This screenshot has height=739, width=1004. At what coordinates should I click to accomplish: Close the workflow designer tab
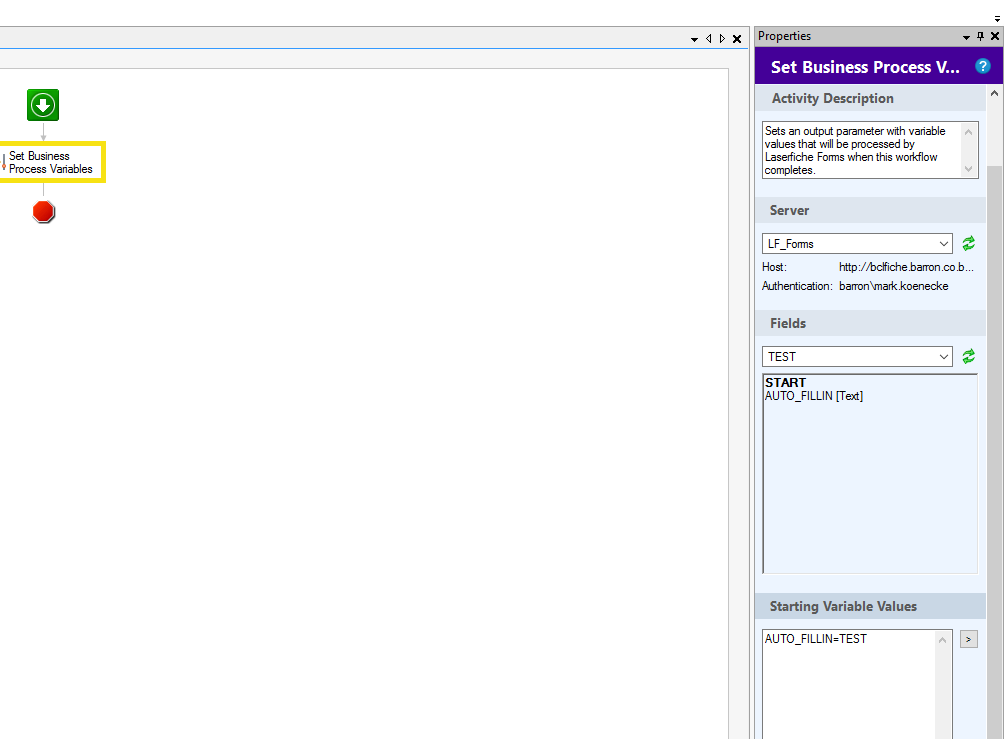pyautogui.click(x=737, y=38)
